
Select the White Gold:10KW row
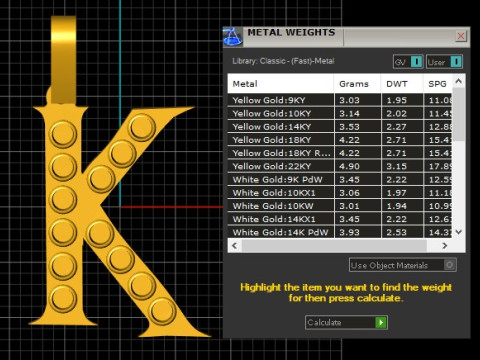tap(340, 206)
